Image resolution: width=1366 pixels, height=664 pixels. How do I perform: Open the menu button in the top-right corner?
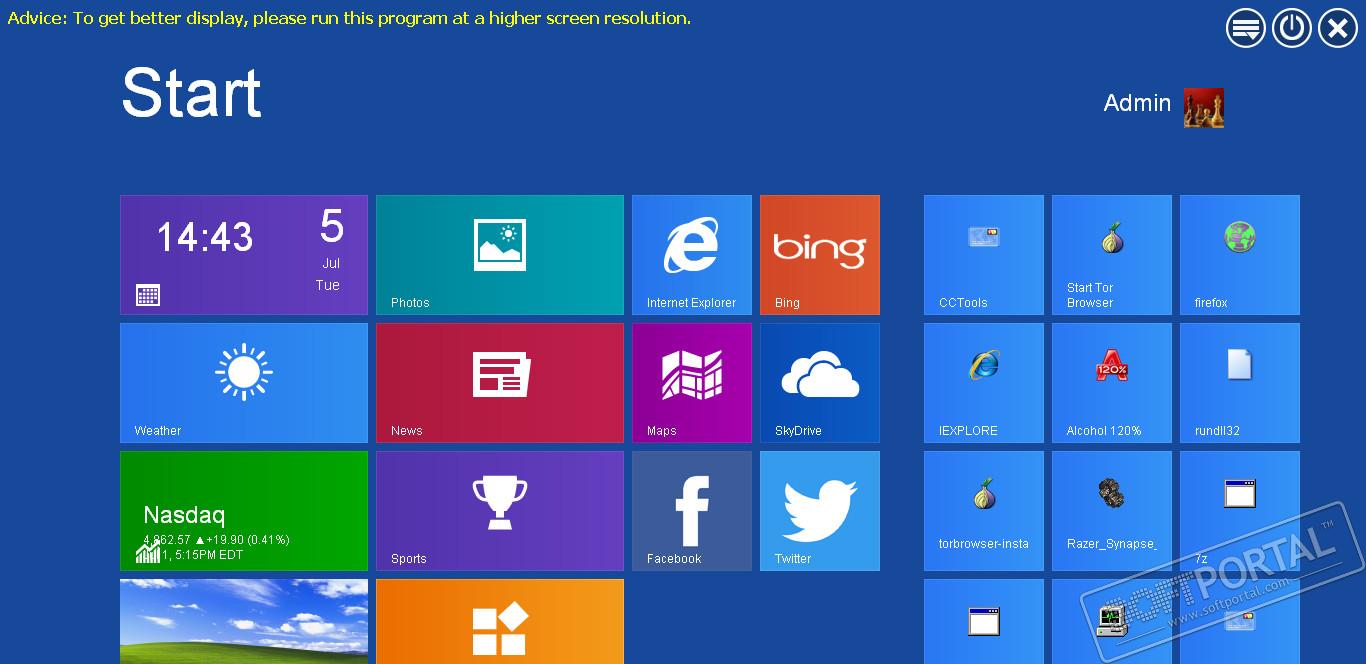pos(1246,28)
